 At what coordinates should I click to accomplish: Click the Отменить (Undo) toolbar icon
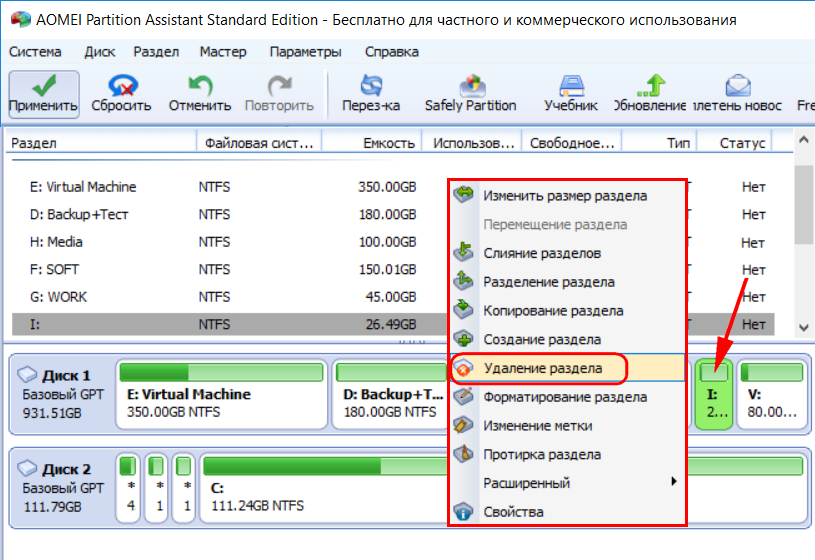200,92
